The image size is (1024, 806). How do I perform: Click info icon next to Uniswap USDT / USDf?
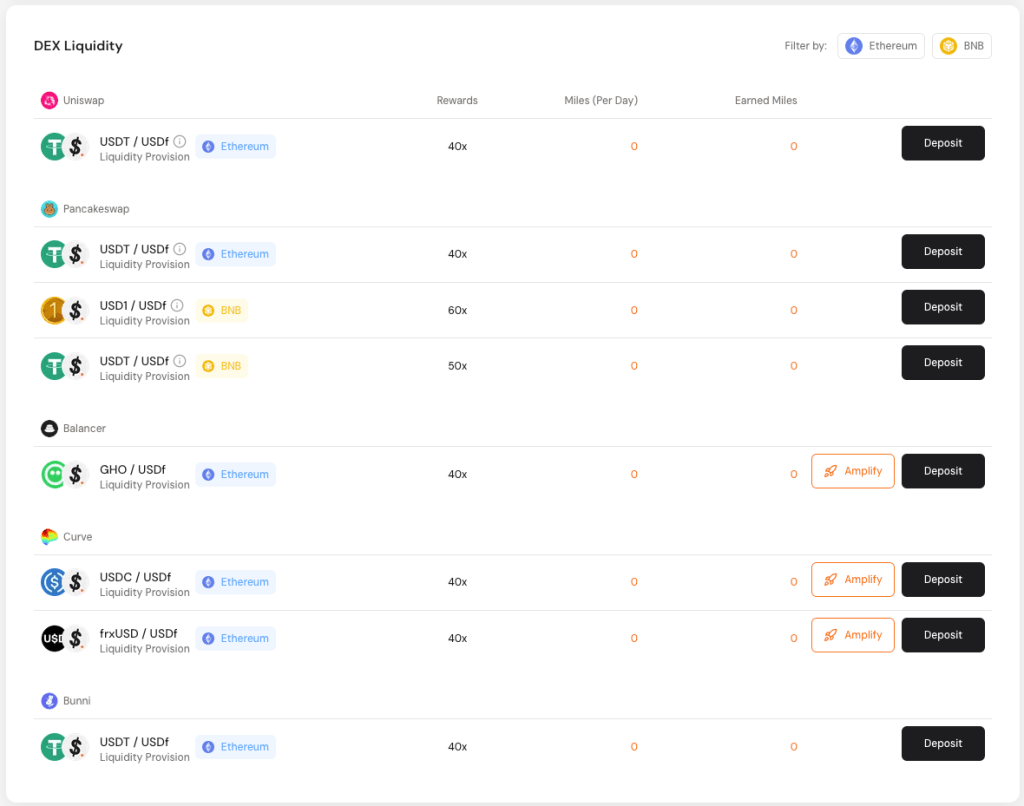(x=180, y=141)
